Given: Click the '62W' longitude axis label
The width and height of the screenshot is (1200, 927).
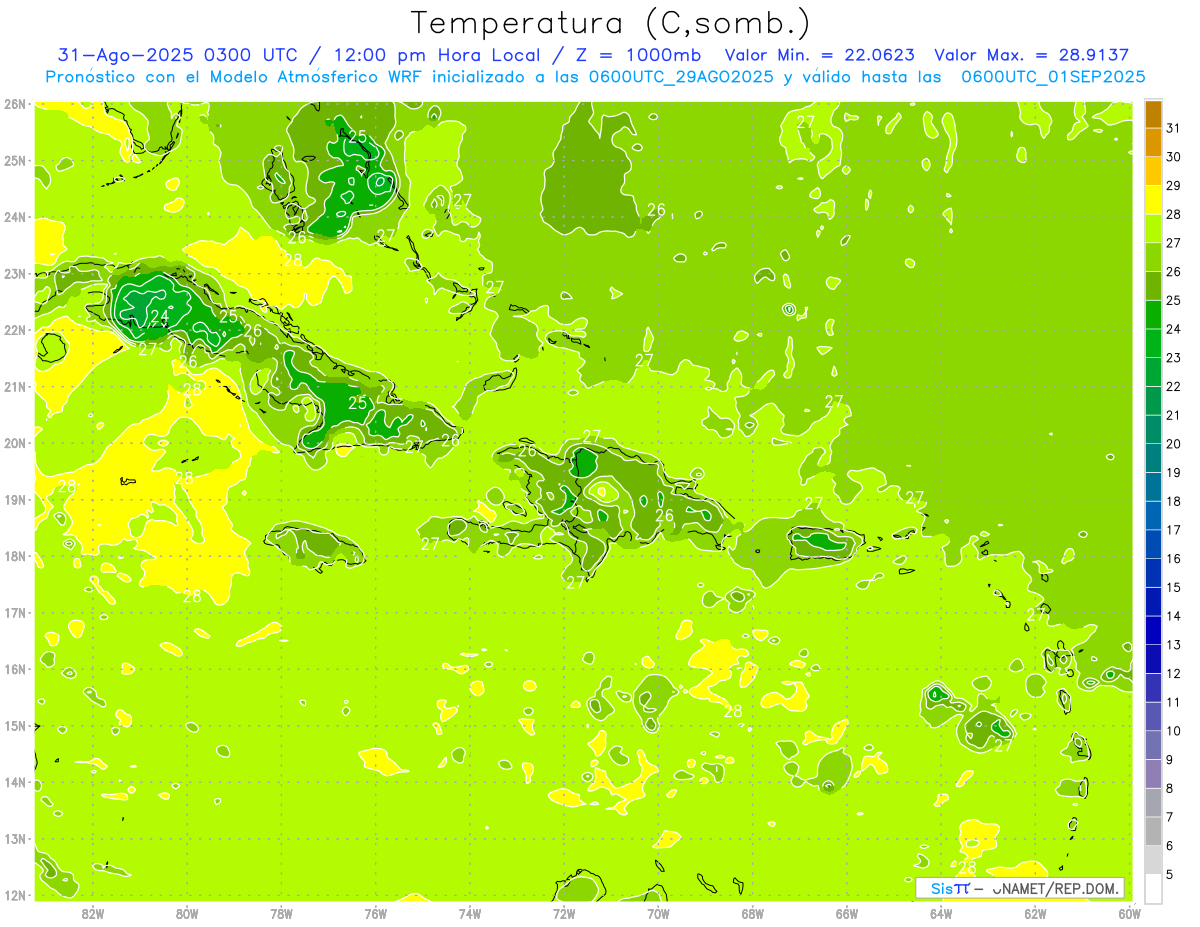Looking at the screenshot, I should pos(1035,913).
